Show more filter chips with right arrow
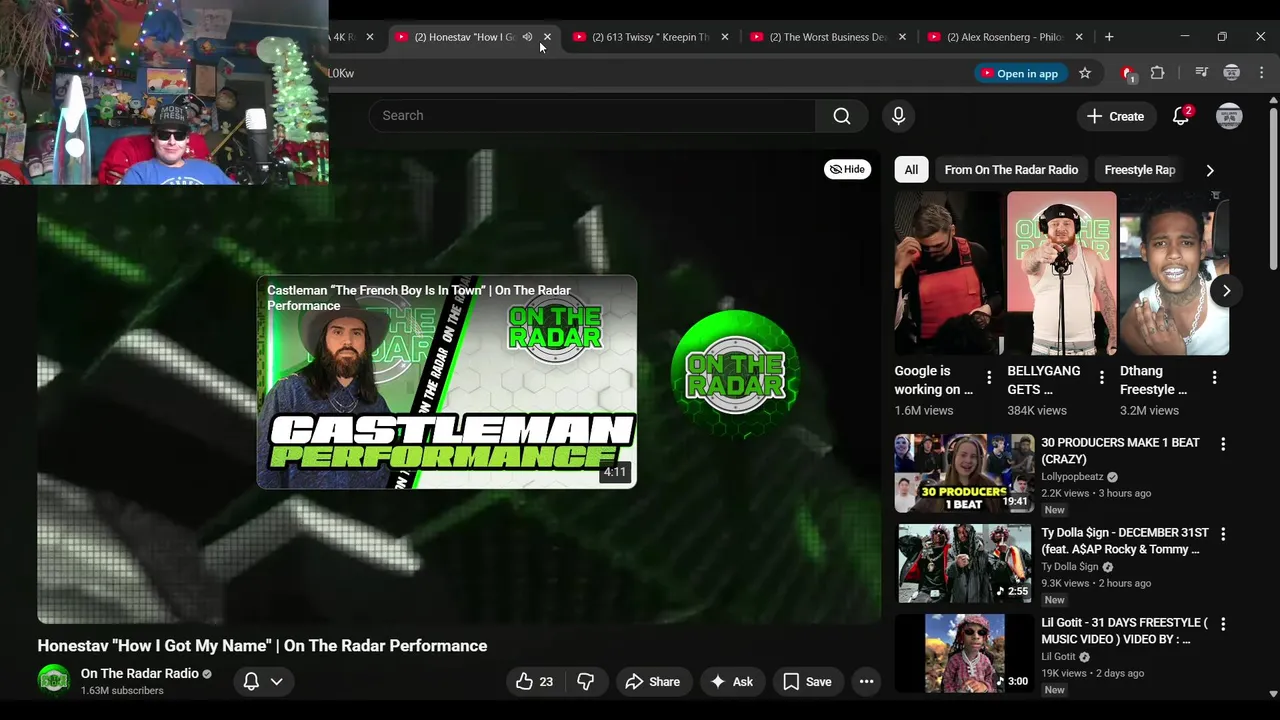 [1210, 170]
